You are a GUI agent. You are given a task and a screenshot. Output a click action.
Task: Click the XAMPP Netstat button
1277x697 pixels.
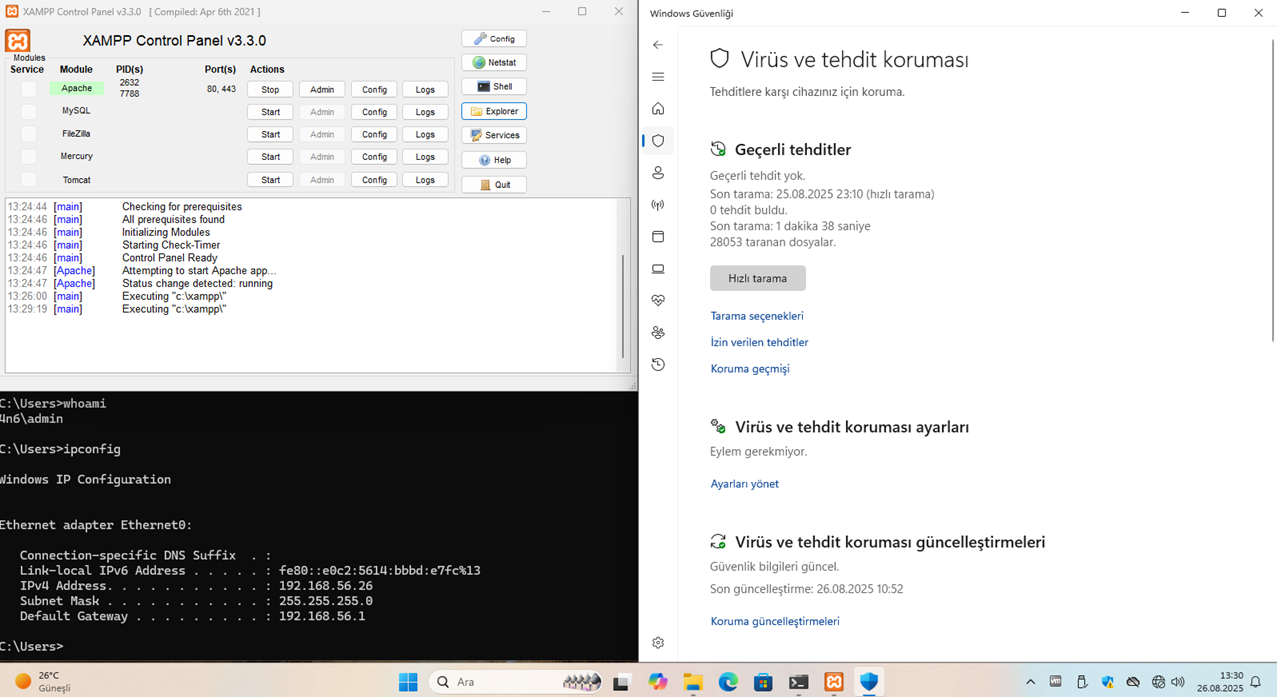coord(494,62)
